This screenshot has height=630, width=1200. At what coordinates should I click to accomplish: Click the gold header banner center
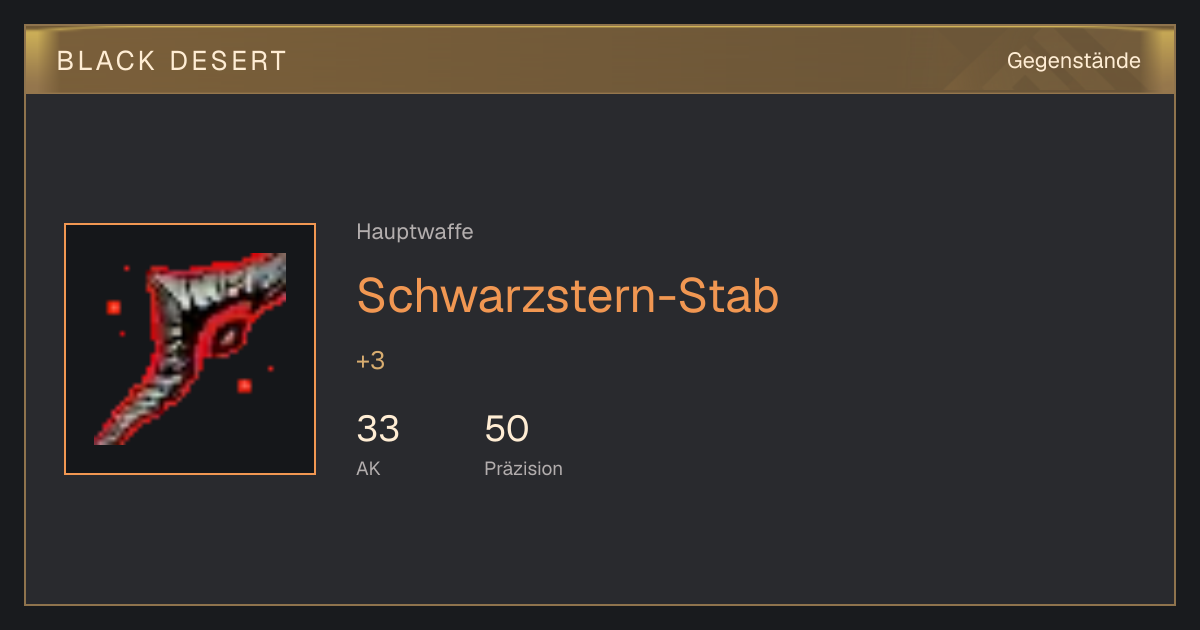click(x=600, y=60)
